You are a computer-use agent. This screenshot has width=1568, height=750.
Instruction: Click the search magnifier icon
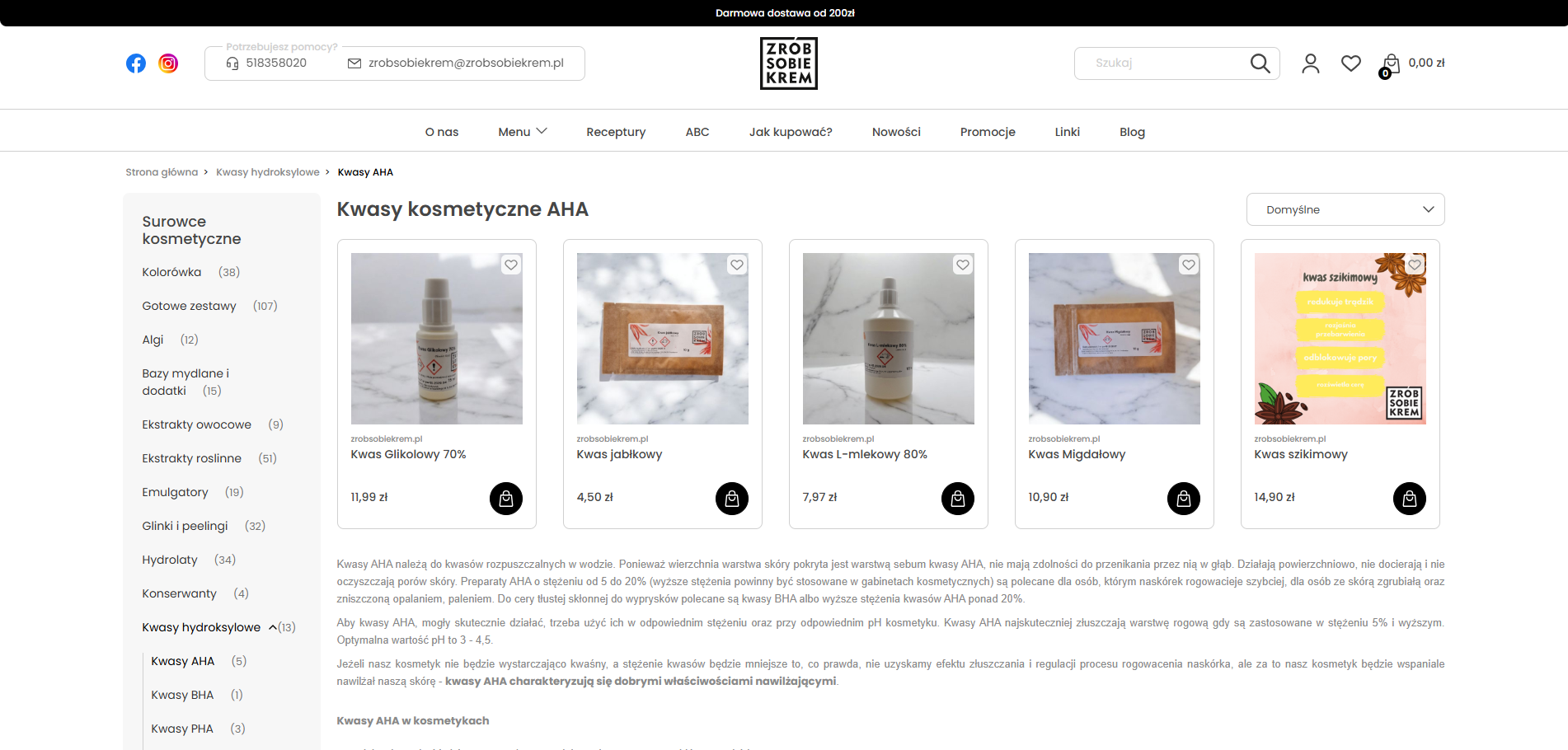1260,63
